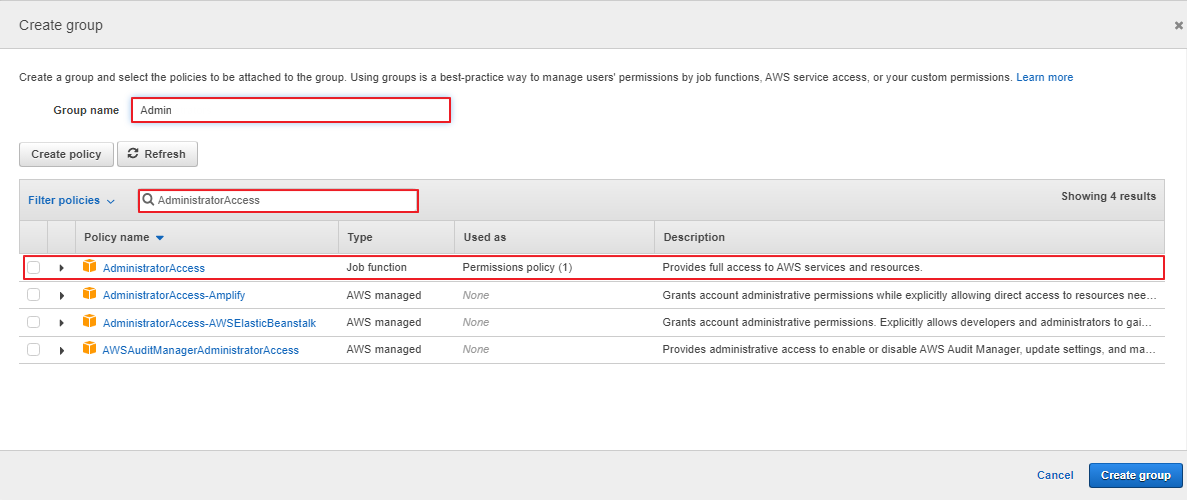Expand the AdministratorAccess-Amplify policy details
The height and width of the screenshot is (500, 1187).
pos(61,295)
